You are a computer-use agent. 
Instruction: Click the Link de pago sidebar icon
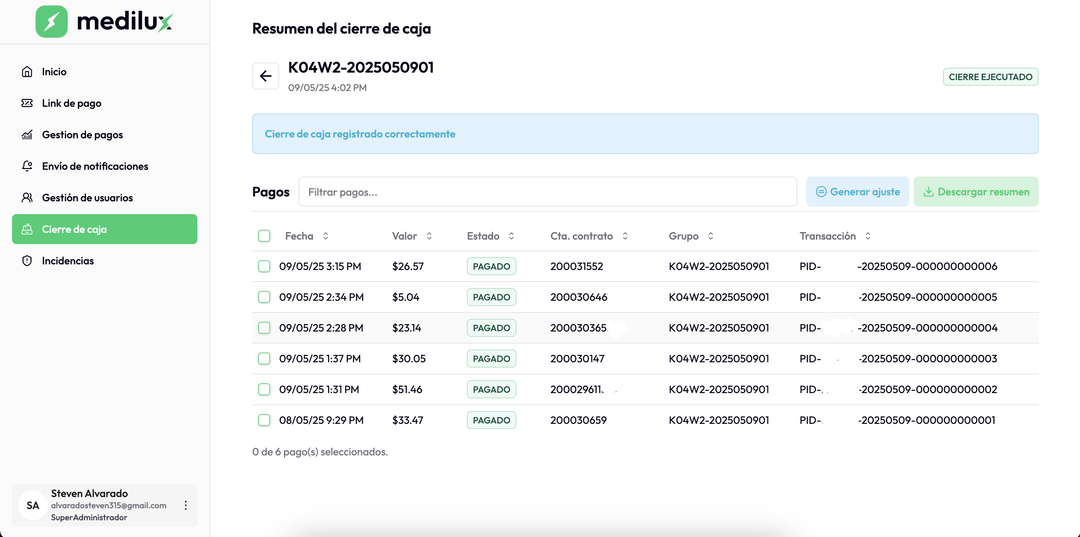(27, 103)
